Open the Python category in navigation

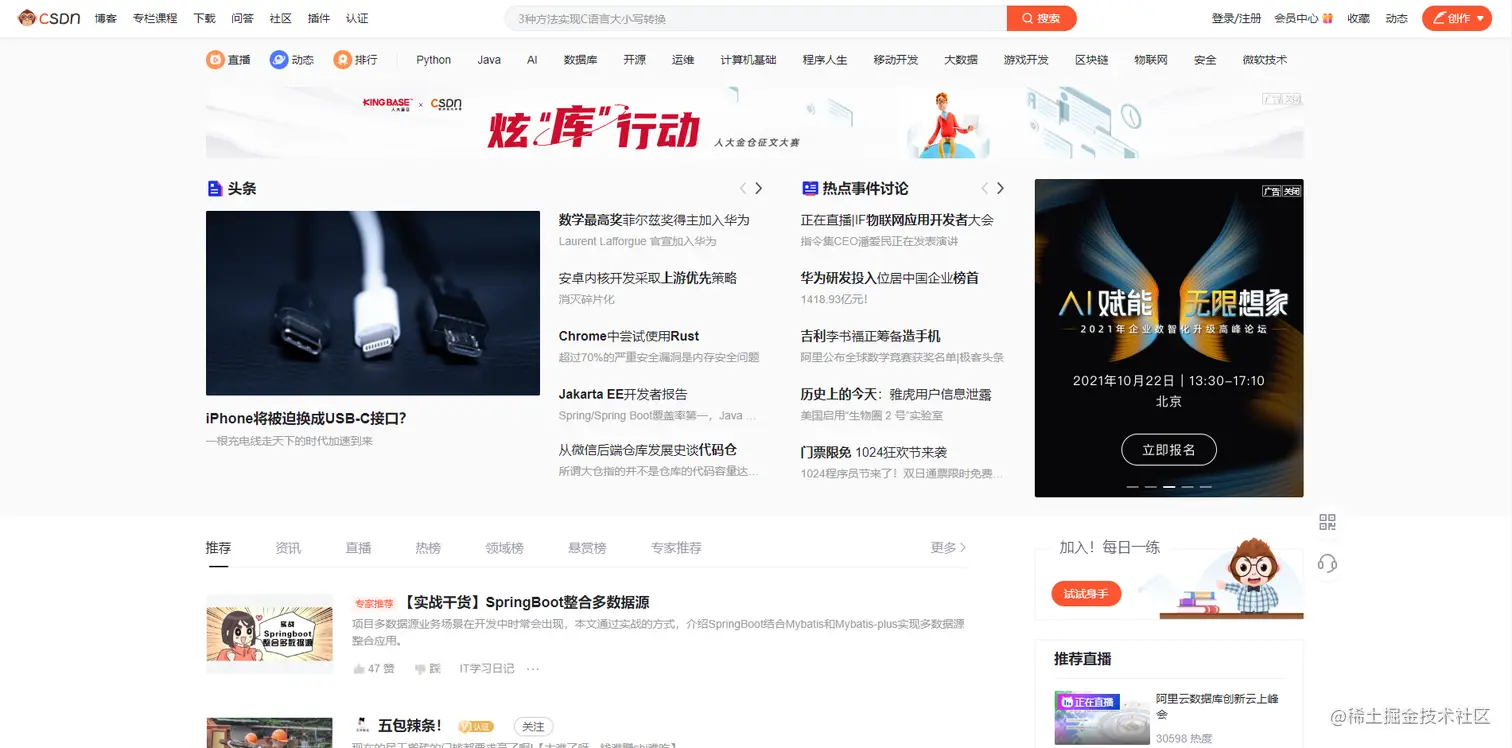pos(433,60)
